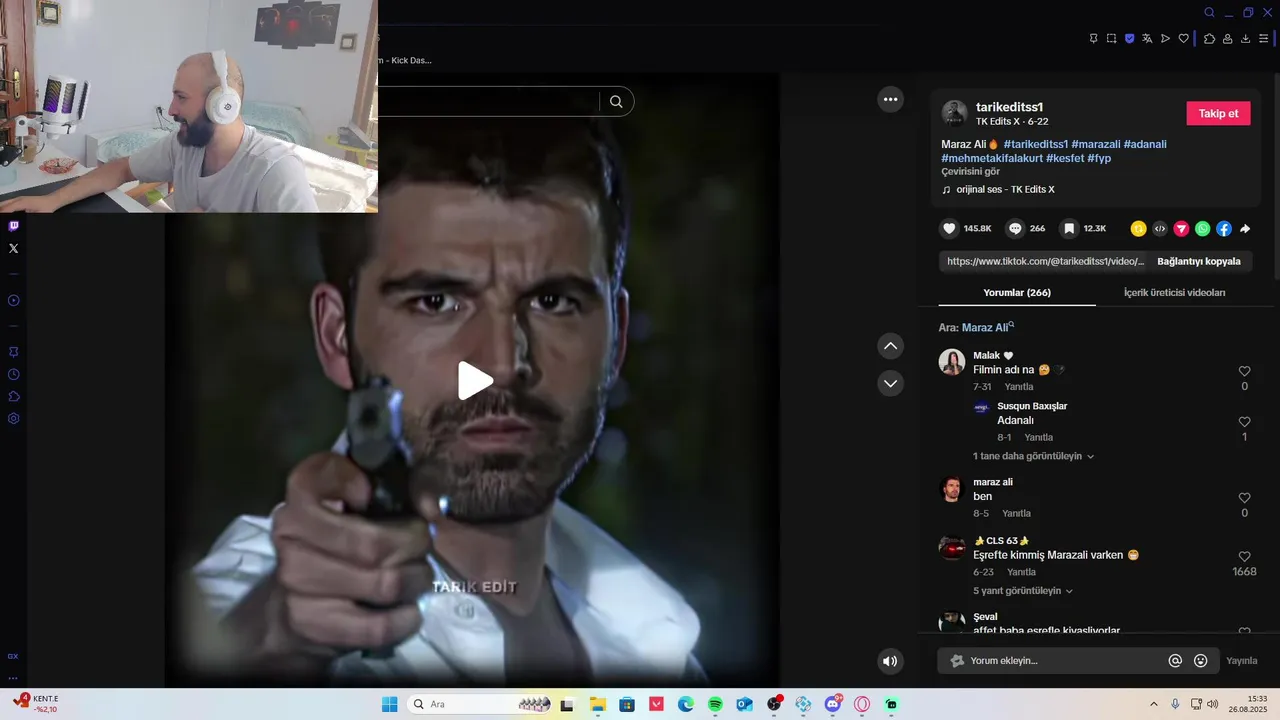Open browser easy setup sliders icon

point(1263,39)
